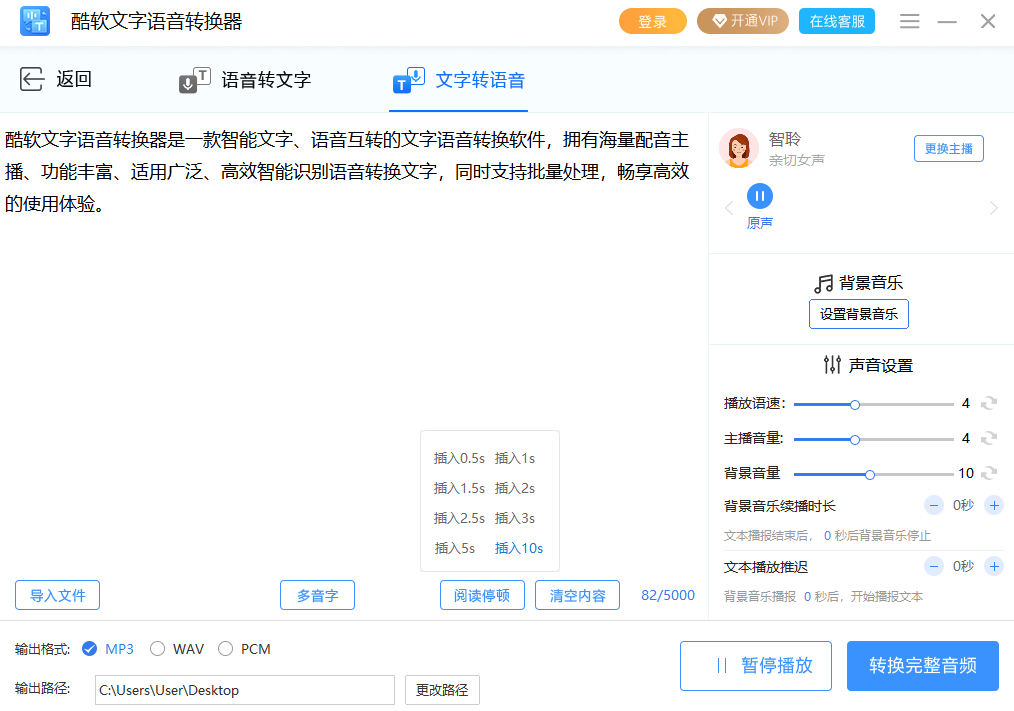Click 导入文件 import button
1014x711 pixels.
pos(58,595)
